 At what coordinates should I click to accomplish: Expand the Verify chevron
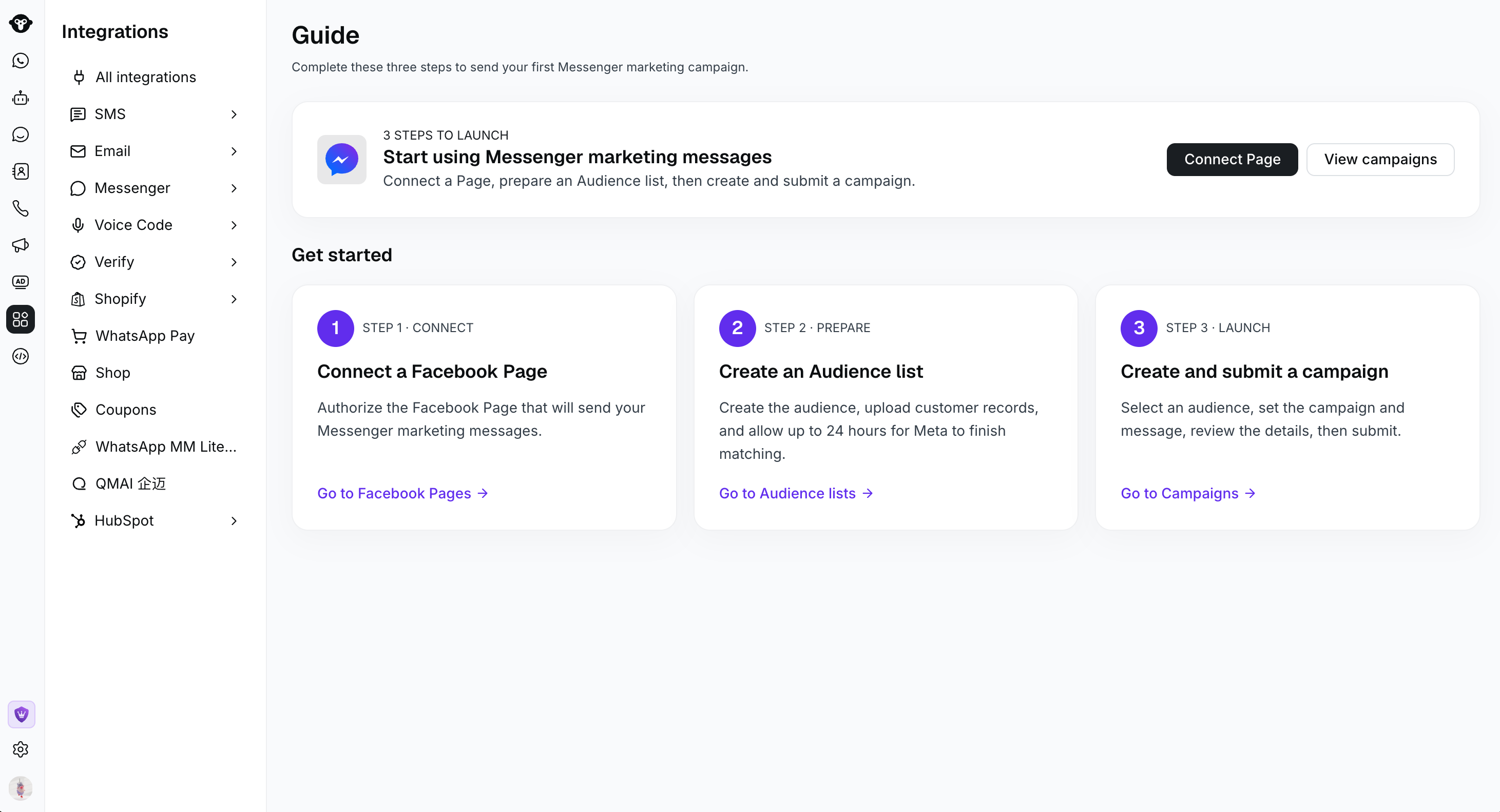(234, 262)
